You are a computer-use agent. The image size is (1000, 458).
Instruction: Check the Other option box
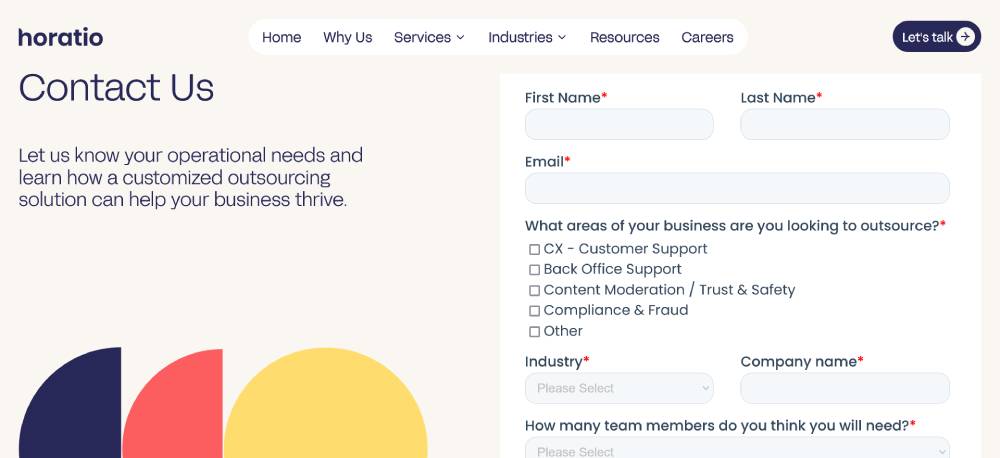534,332
